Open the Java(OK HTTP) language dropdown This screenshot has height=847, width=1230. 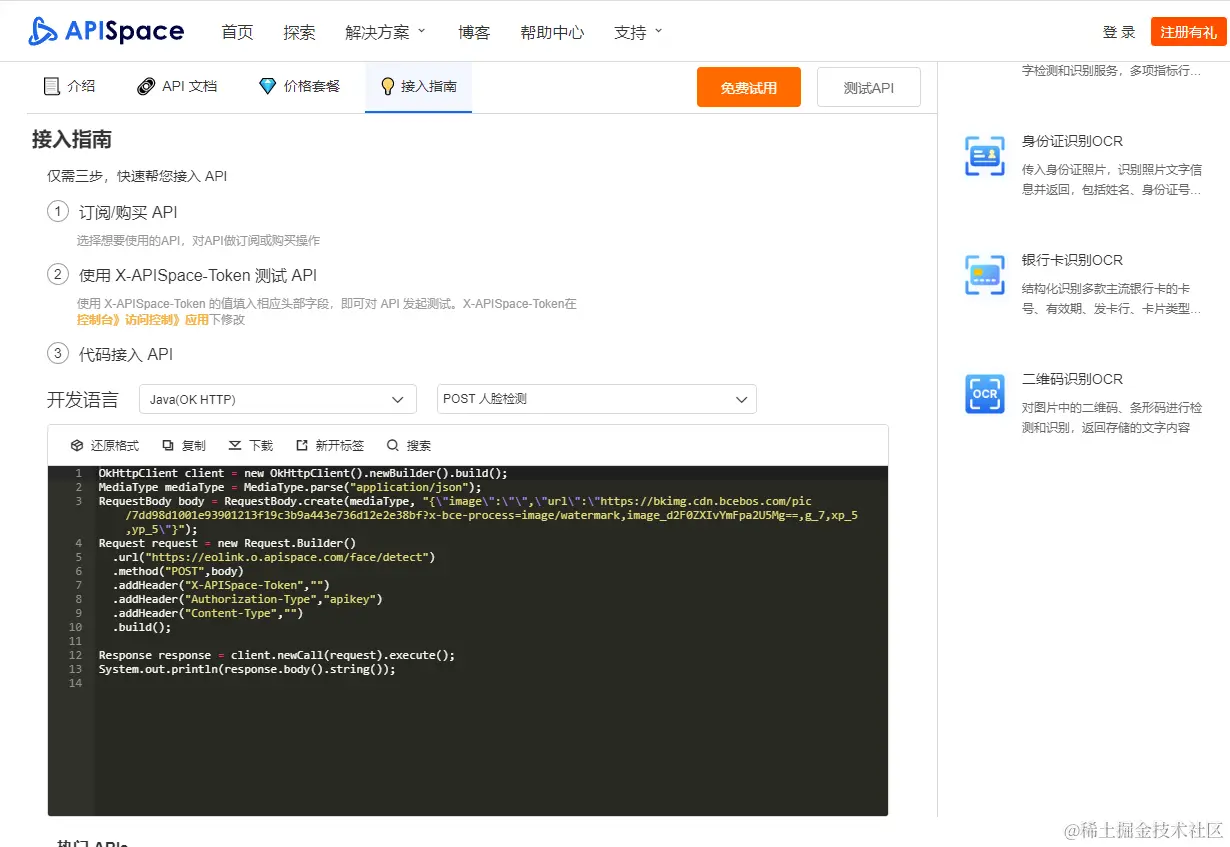pyautogui.click(x=278, y=399)
